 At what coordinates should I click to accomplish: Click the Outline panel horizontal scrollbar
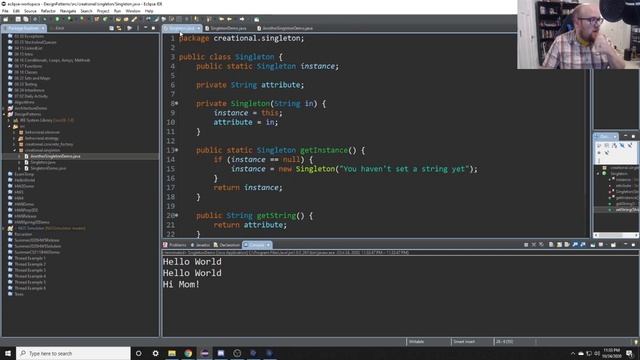616,235
